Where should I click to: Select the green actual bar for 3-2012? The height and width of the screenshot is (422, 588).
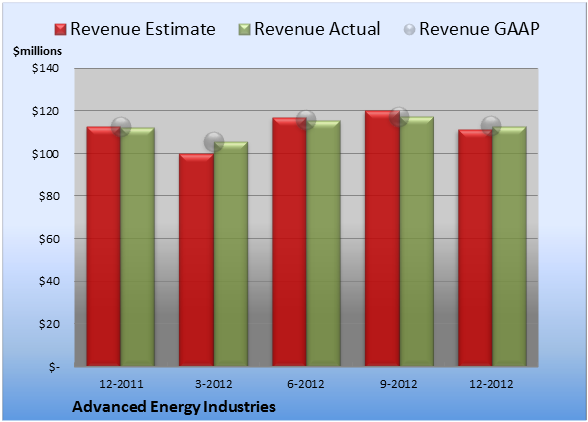[231, 254]
